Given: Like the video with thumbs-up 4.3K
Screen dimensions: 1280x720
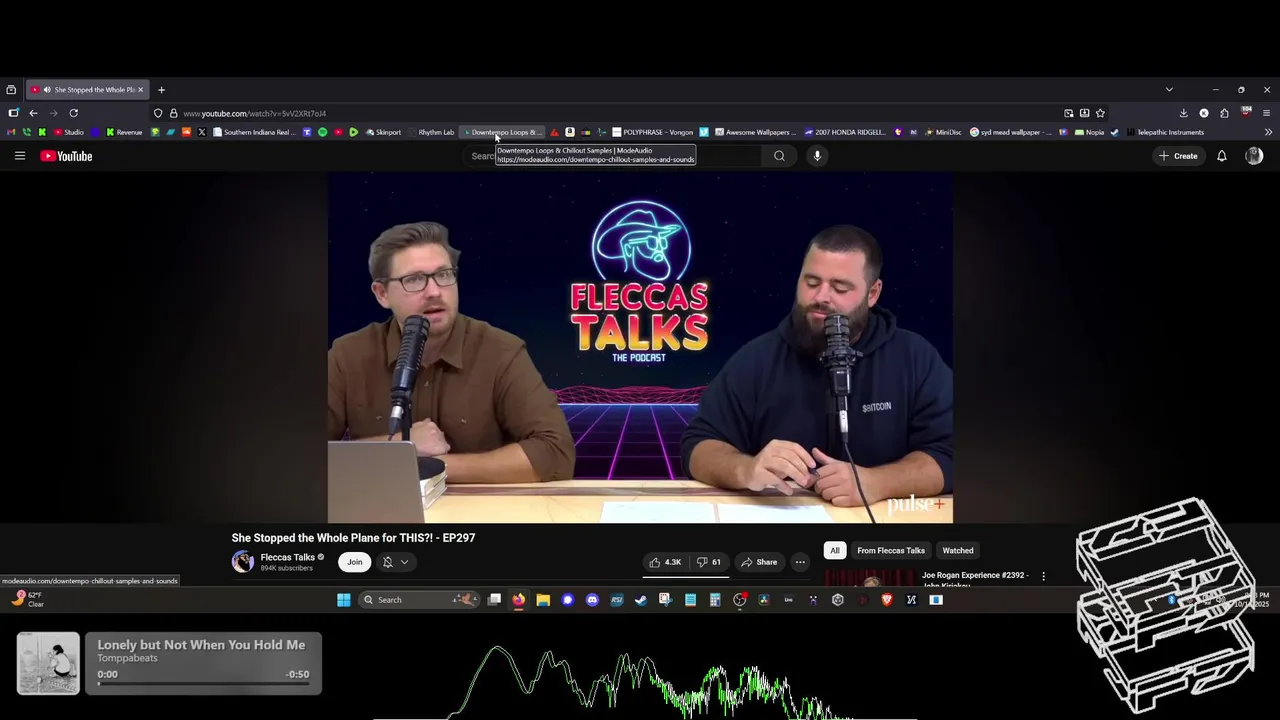Looking at the screenshot, I should (665, 562).
